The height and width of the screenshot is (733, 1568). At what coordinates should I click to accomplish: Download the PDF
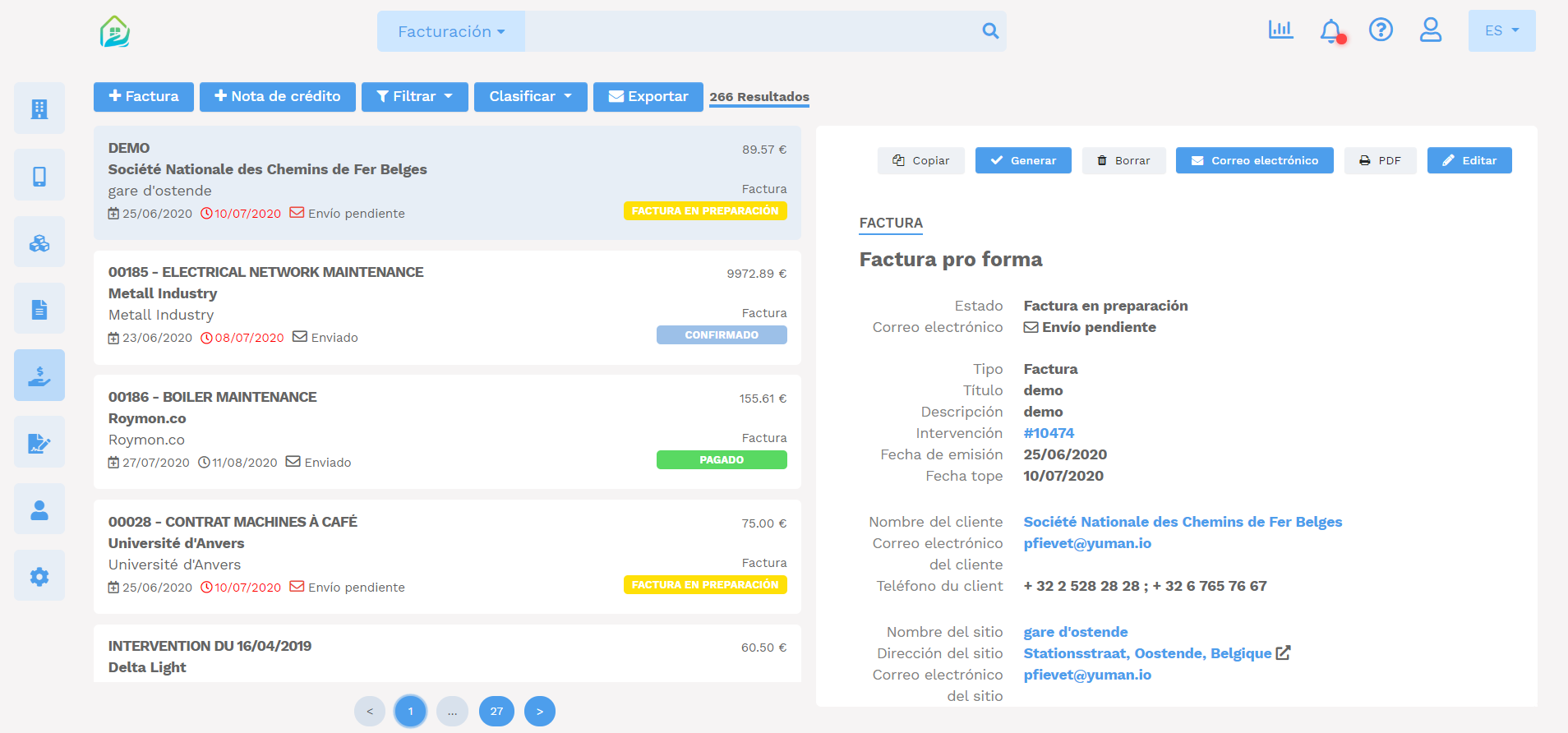coord(1381,160)
